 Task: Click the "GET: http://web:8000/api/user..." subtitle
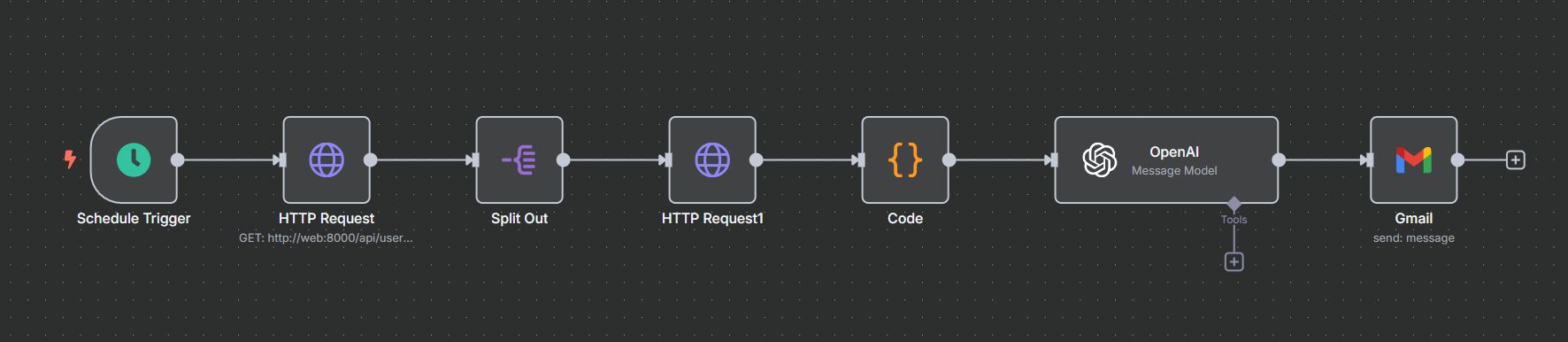tap(326, 238)
